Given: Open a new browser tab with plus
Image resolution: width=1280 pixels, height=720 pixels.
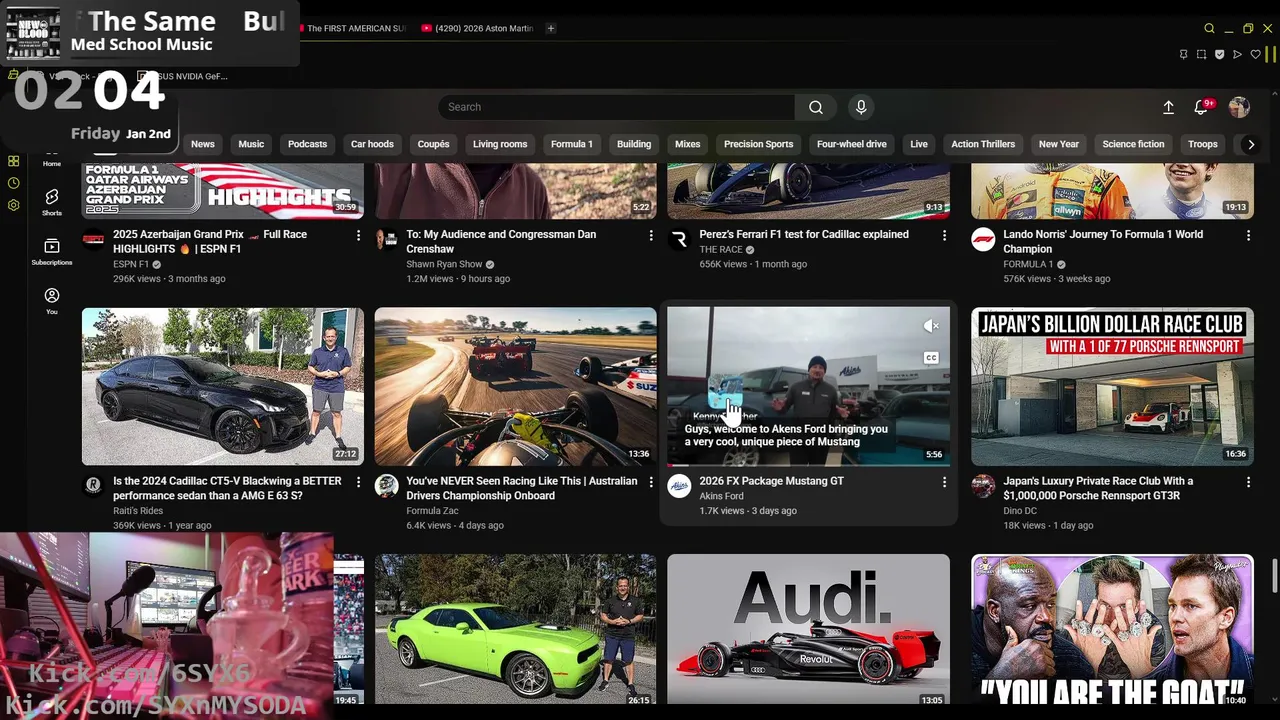Looking at the screenshot, I should click(550, 28).
